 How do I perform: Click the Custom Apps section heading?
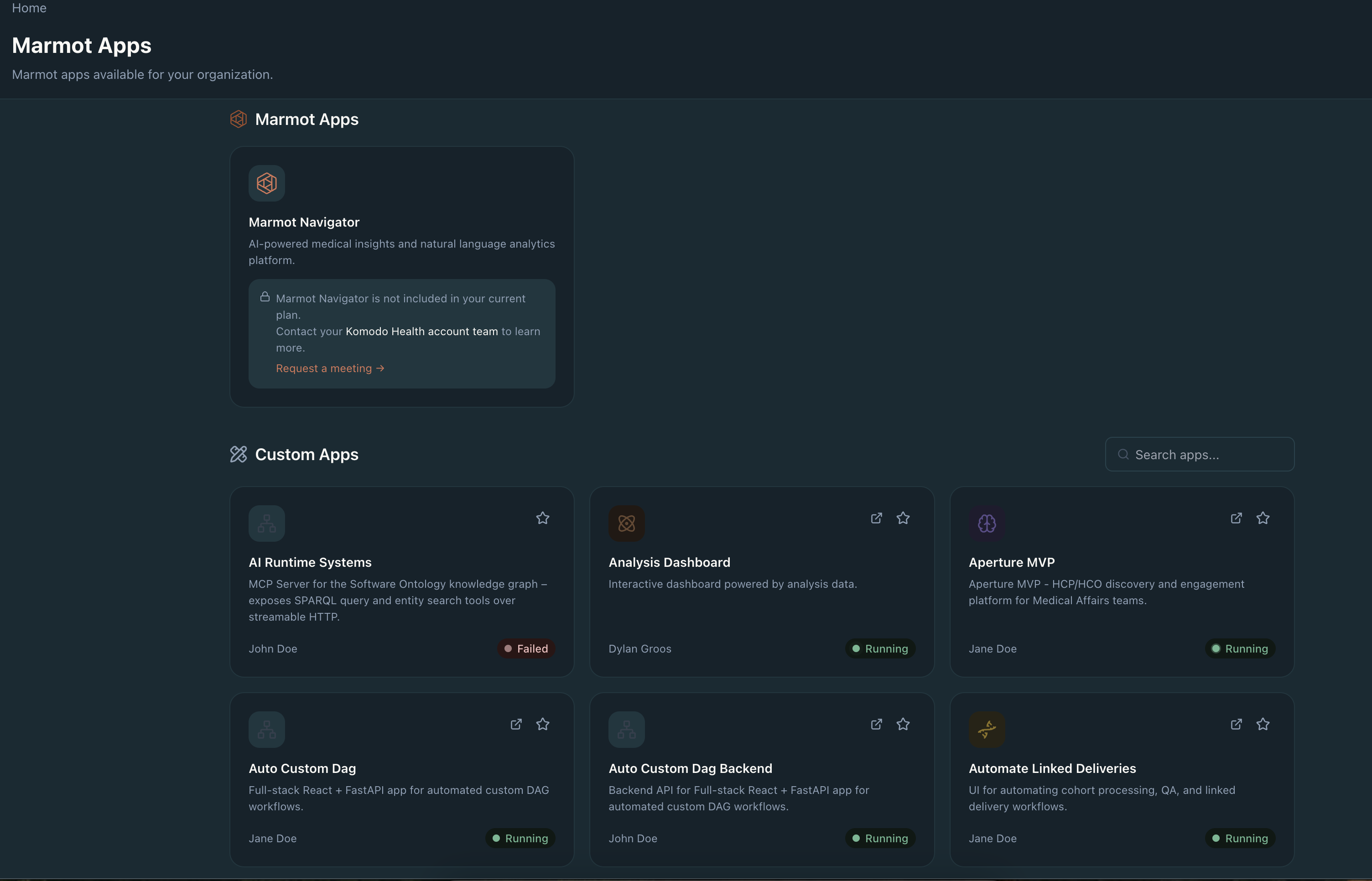[307, 454]
